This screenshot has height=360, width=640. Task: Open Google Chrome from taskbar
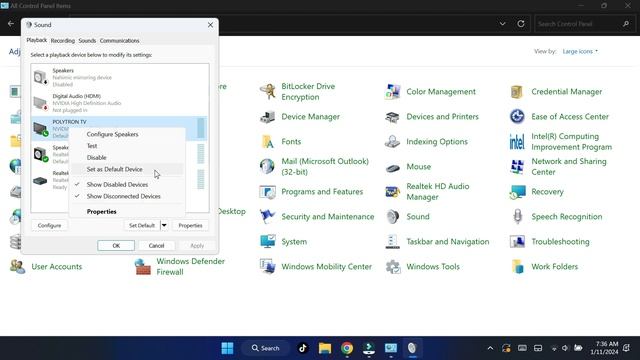(x=347, y=348)
